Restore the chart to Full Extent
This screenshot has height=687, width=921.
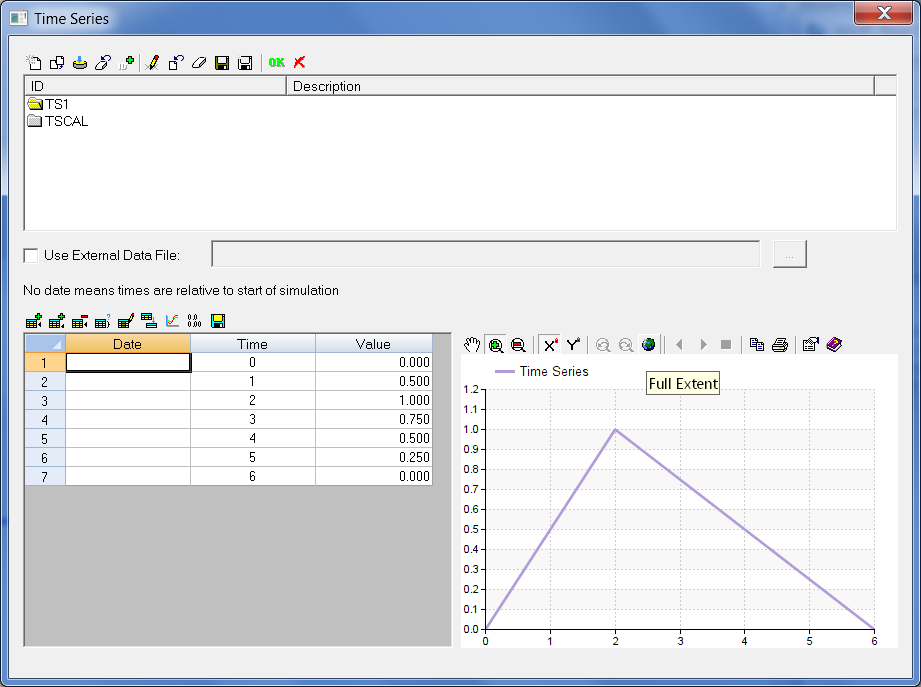tap(649, 344)
